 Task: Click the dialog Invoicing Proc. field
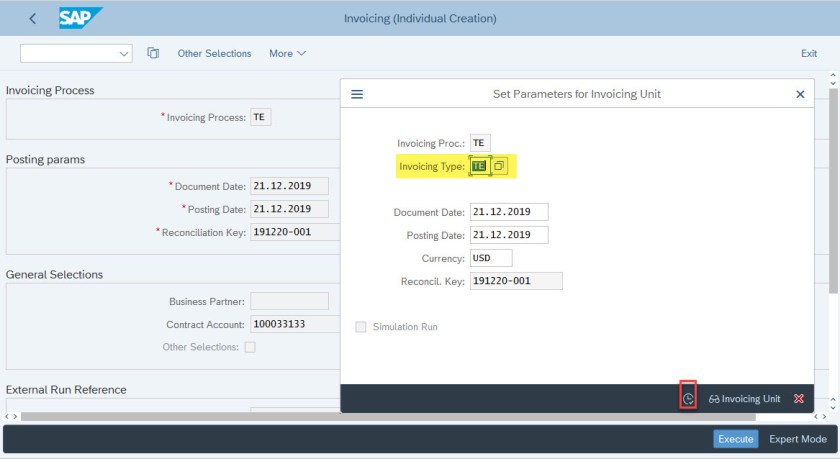[x=480, y=143]
